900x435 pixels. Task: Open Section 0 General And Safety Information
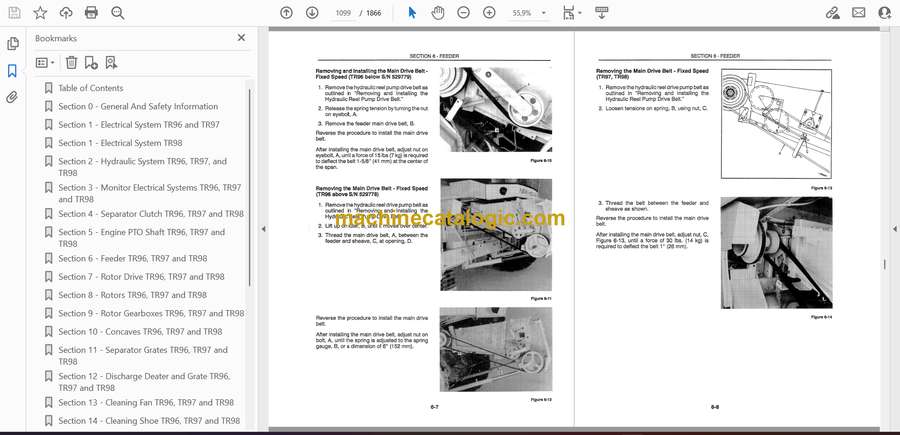(138, 106)
